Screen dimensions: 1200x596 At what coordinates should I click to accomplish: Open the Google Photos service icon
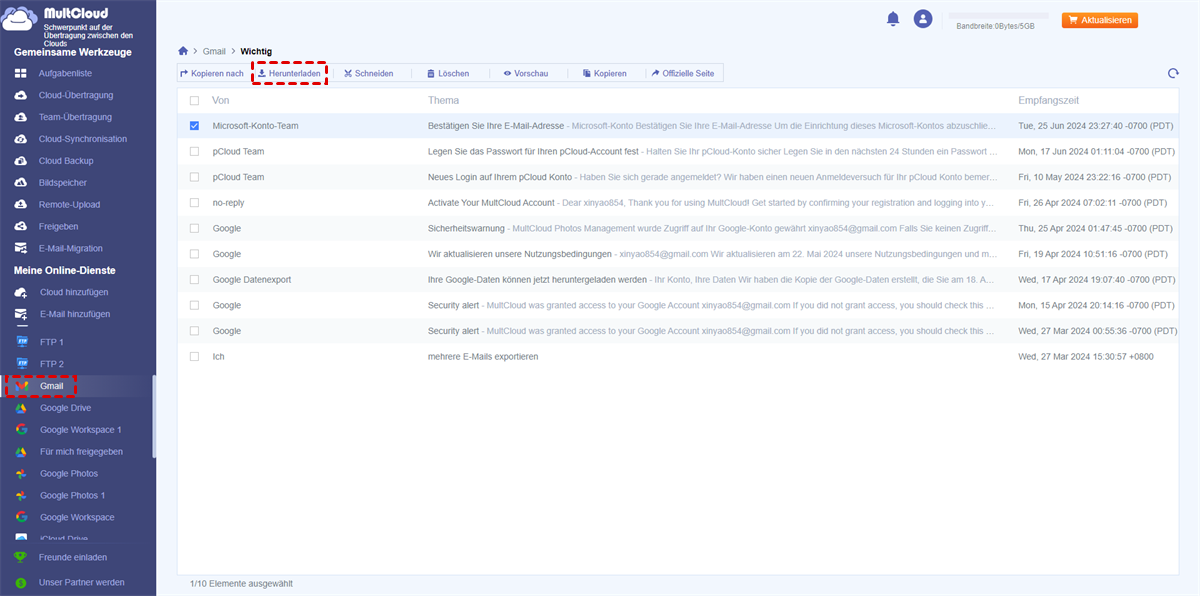(x=20, y=474)
